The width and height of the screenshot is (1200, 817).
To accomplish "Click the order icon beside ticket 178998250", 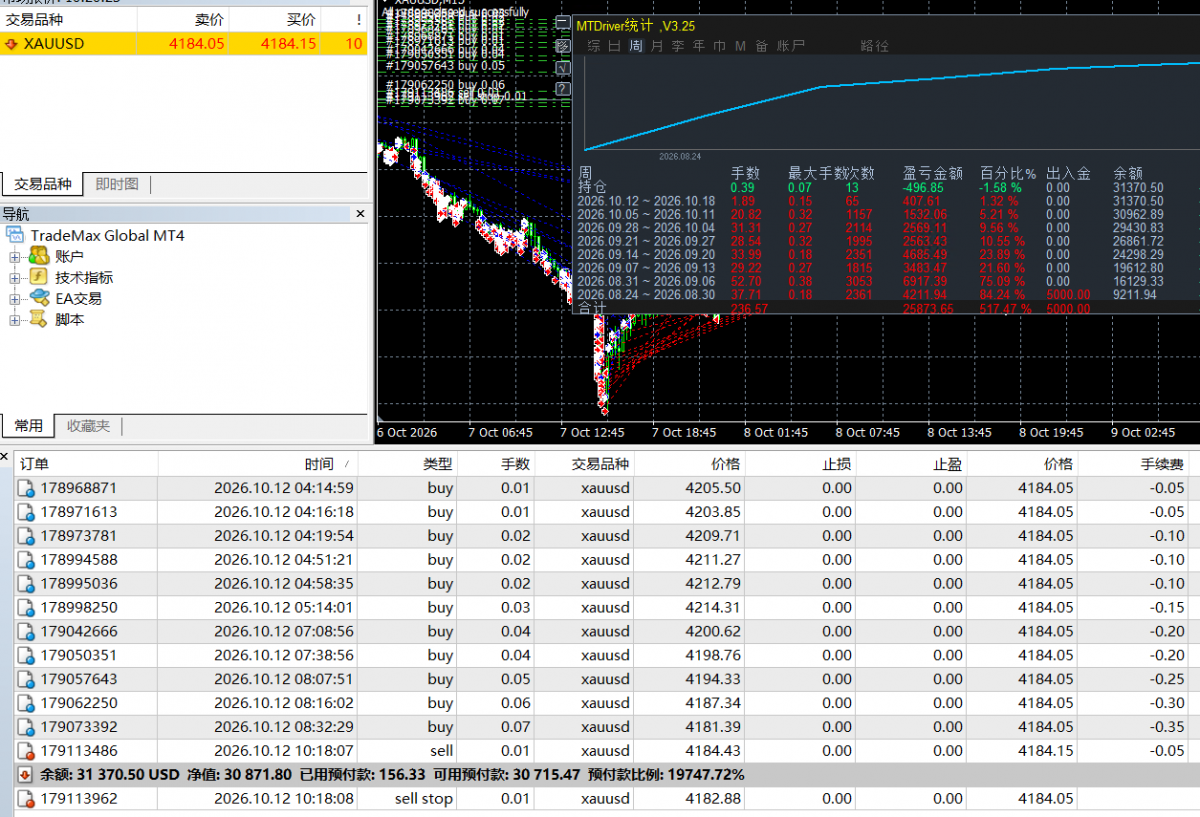I will [x=26, y=608].
